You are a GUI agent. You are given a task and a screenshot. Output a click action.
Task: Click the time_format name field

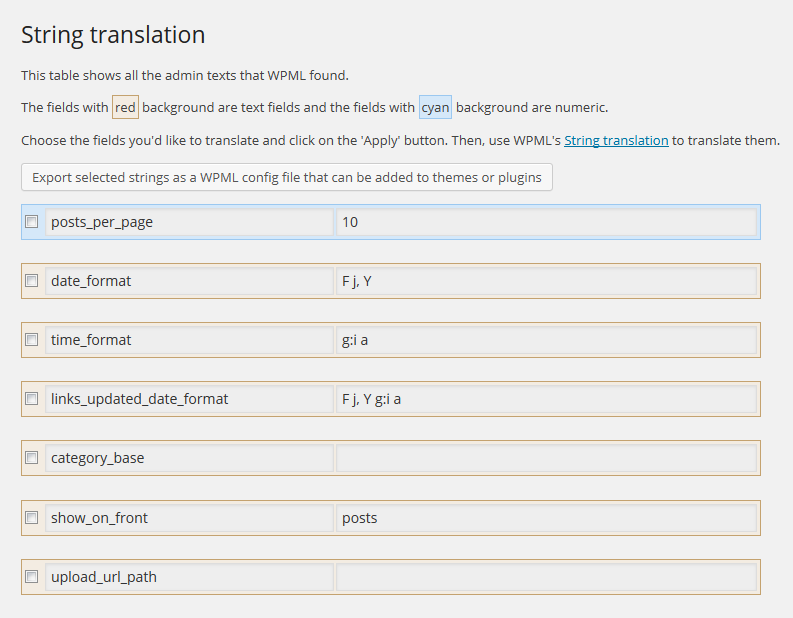point(189,340)
